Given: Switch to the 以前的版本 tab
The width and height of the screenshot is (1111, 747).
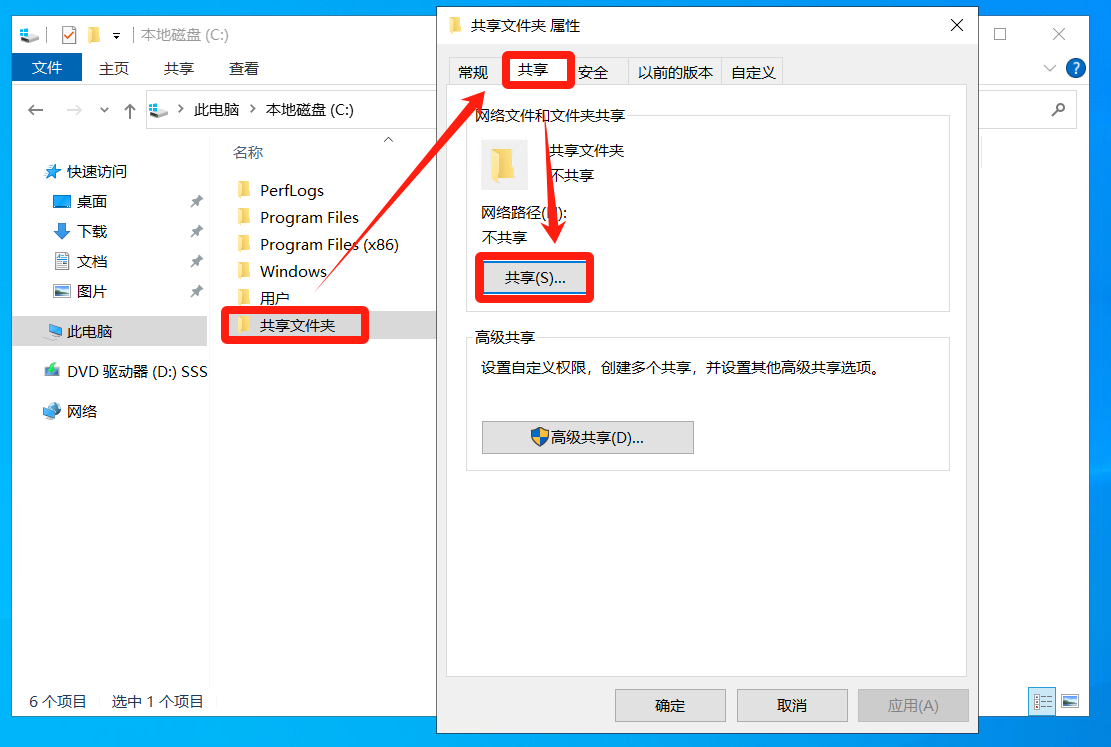Looking at the screenshot, I should click(675, 72).
